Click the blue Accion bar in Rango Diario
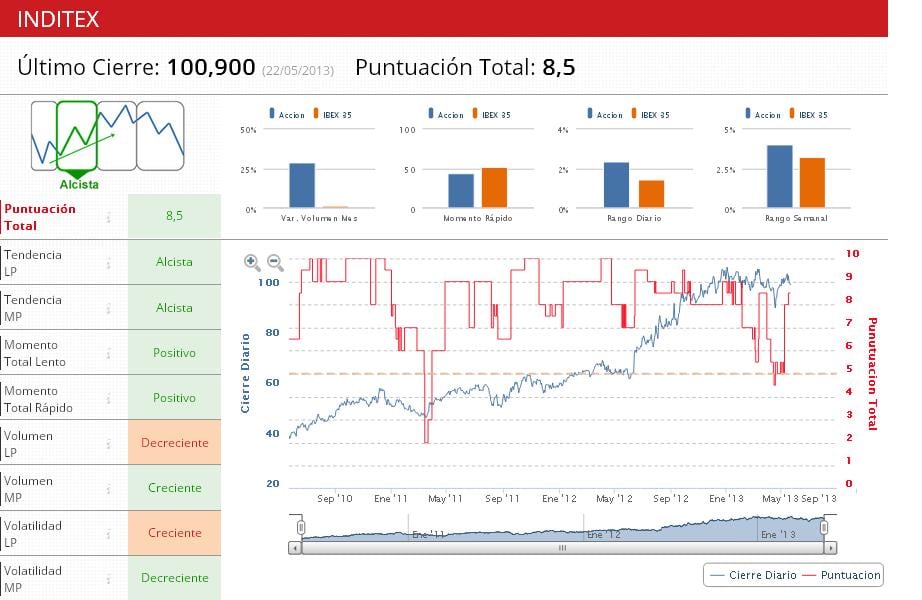 click(x=616, y=185)
